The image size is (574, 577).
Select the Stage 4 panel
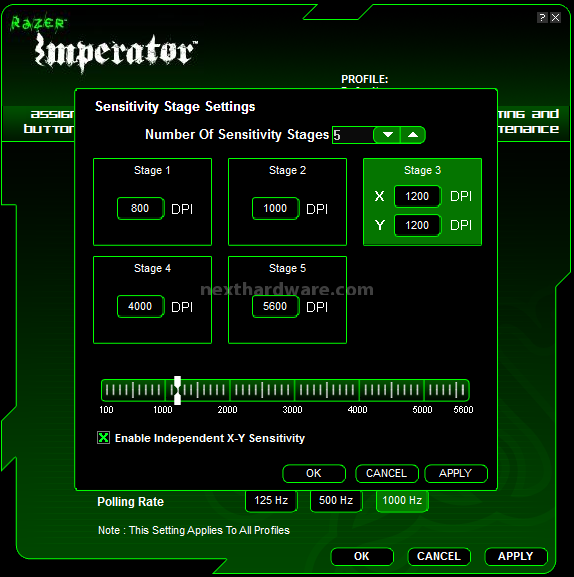(x=152, y=300)
